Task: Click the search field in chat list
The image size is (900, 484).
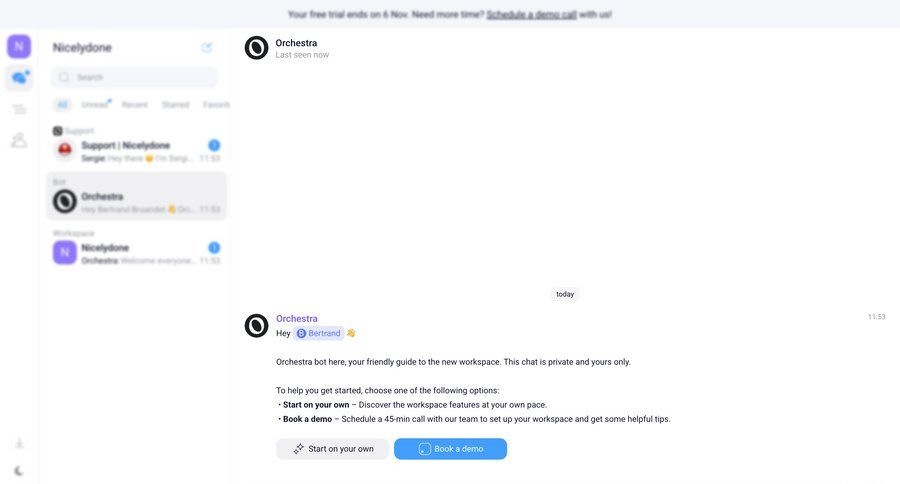Action: click(x=134, y=78)
